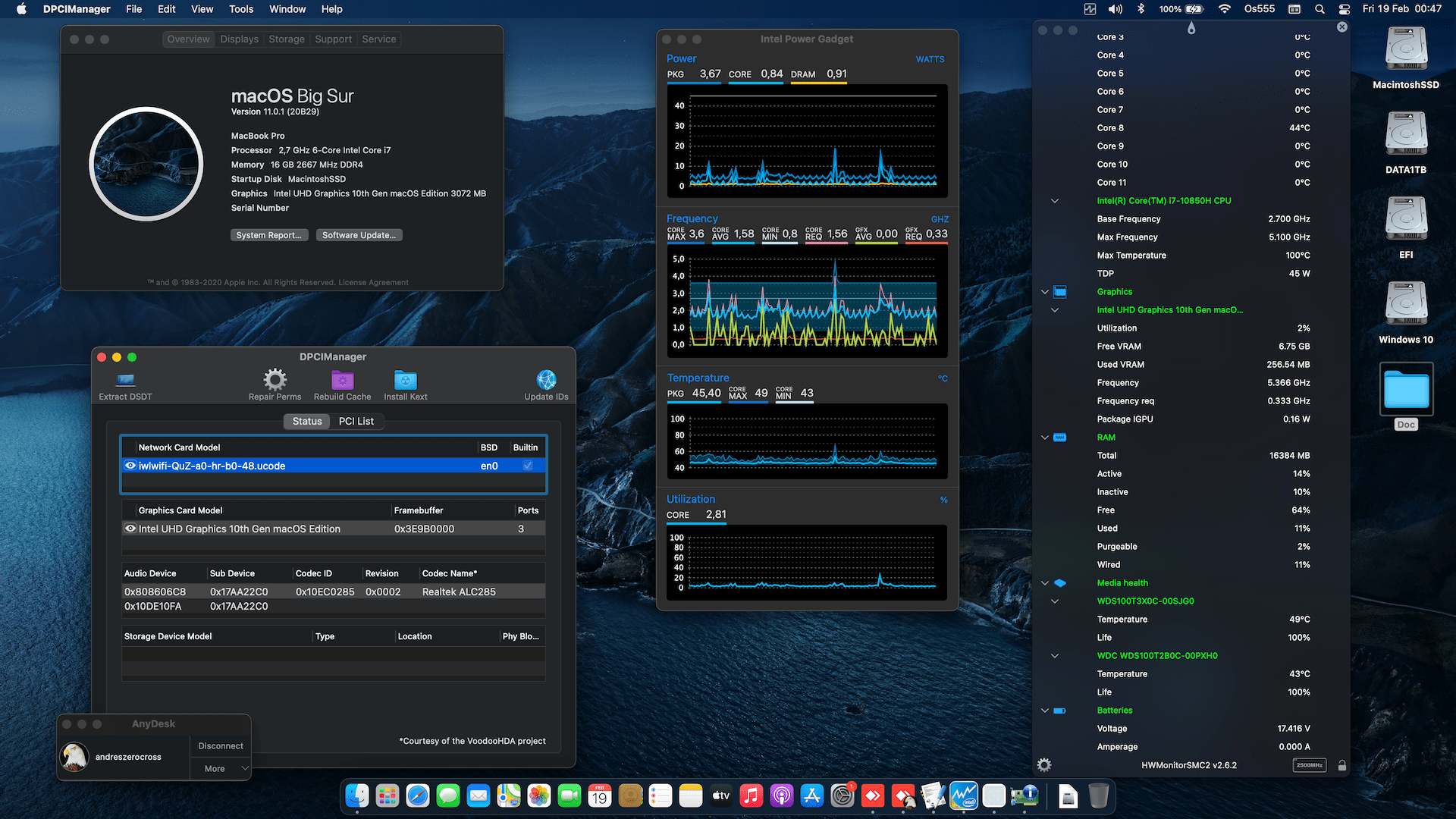Select the iwlwifi-QuZ-a0-hr-b0-48.ucode row
Image resolution: width=1456 pixels, height=819 pixels.
click(334, 466)
